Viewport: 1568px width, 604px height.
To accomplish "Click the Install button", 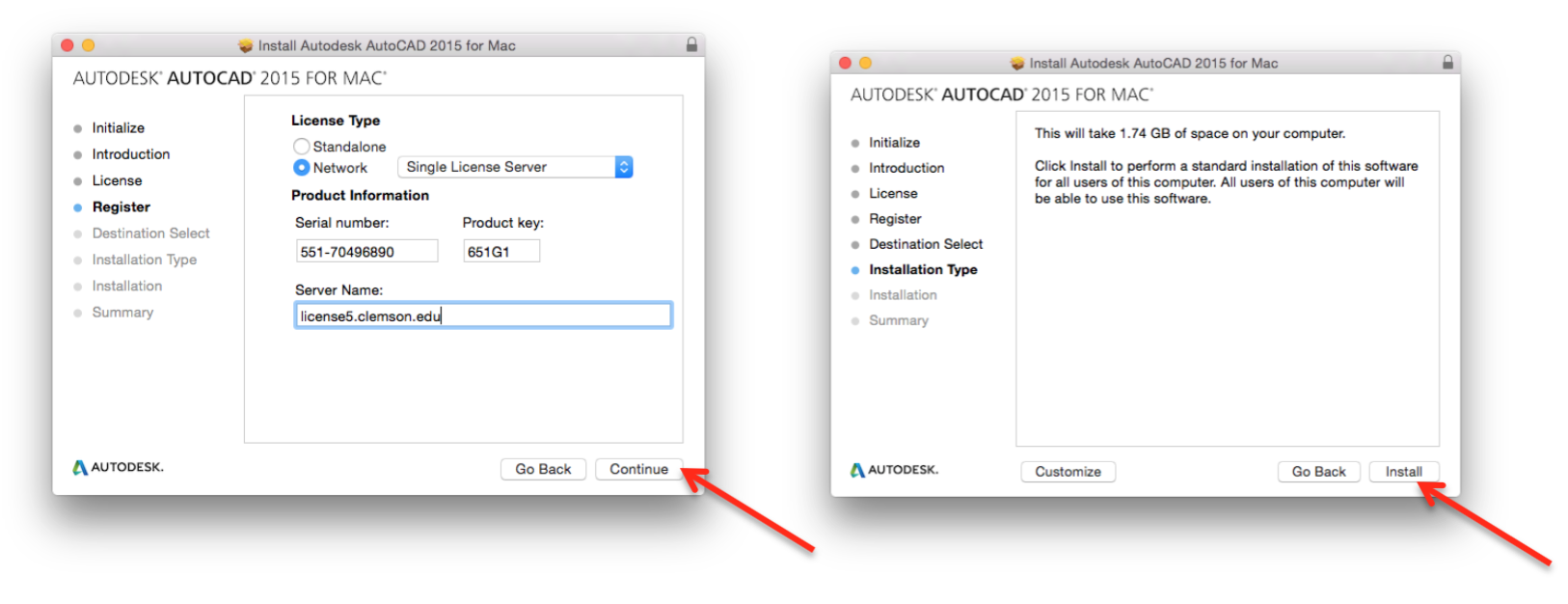I will pos(1403,472).
